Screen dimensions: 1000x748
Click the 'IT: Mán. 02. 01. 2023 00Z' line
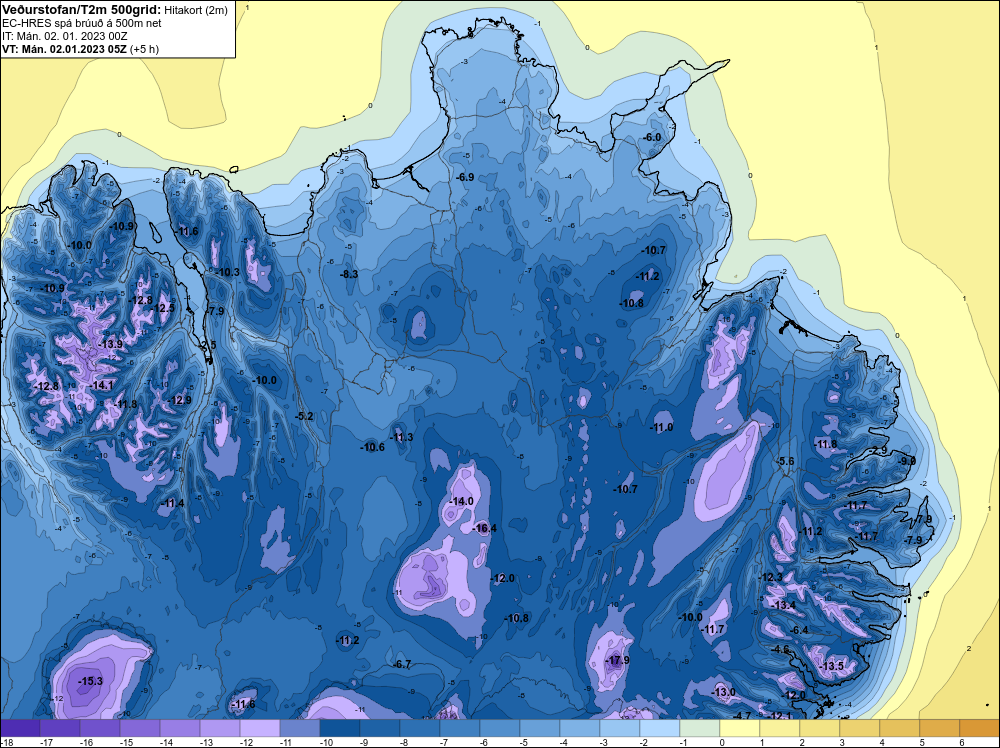click(x=64, y=36)
